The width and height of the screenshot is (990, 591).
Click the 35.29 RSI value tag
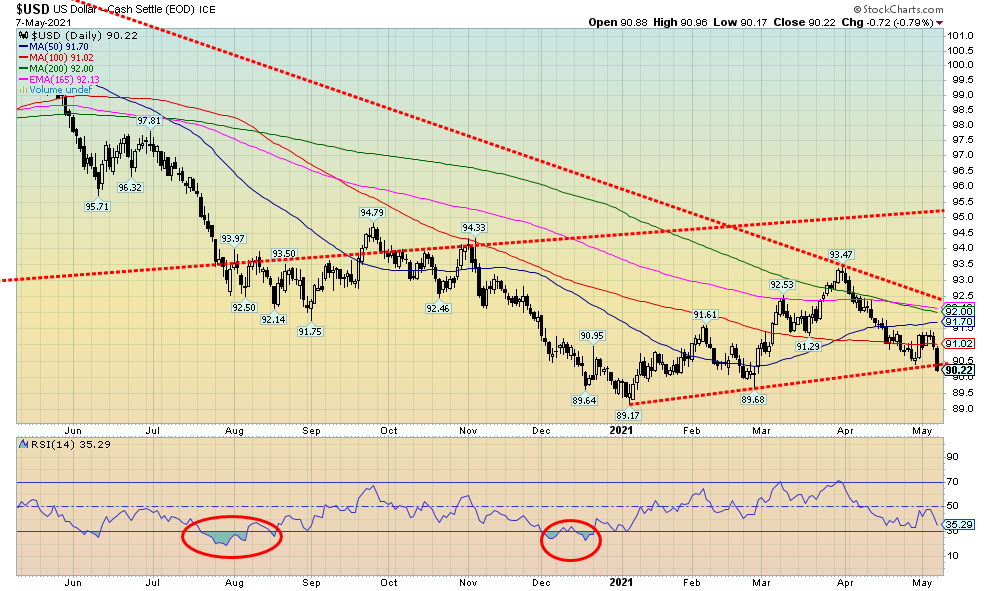click(x=962, y=523)
